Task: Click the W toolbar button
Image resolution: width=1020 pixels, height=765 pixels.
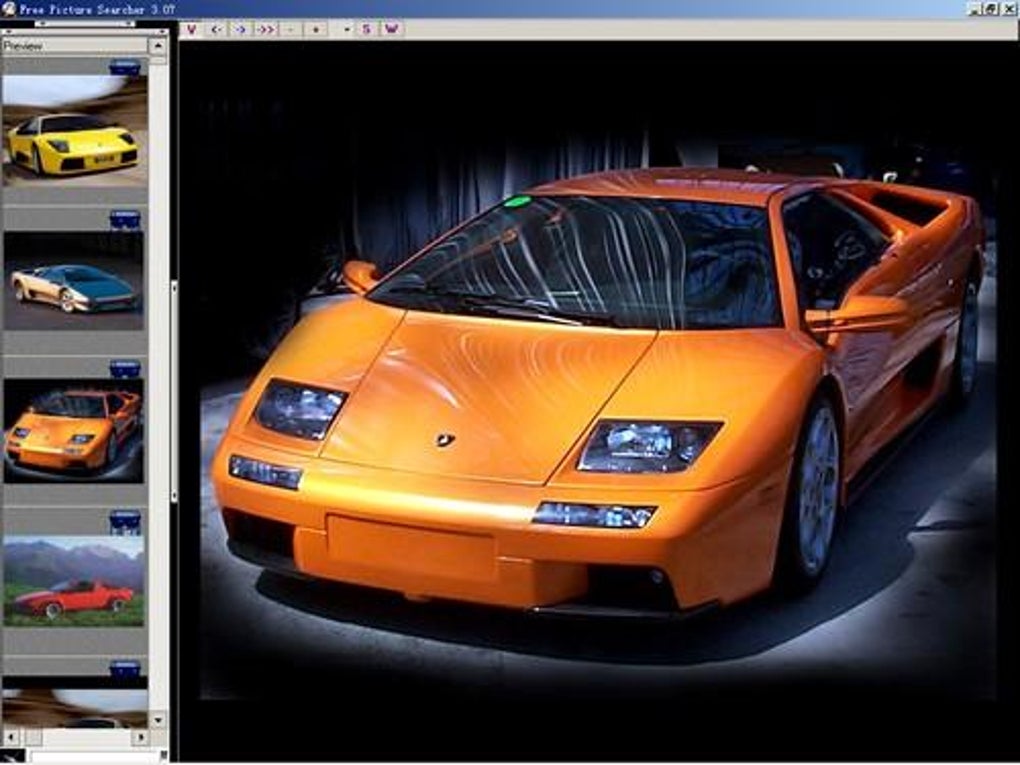Action: (391, 29)
